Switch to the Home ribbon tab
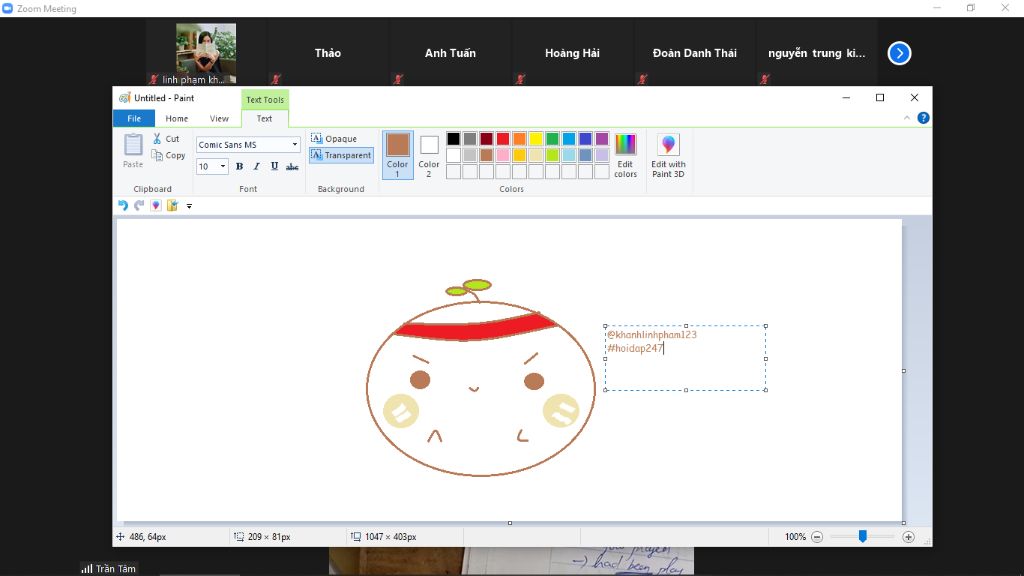 pos(176,118)
